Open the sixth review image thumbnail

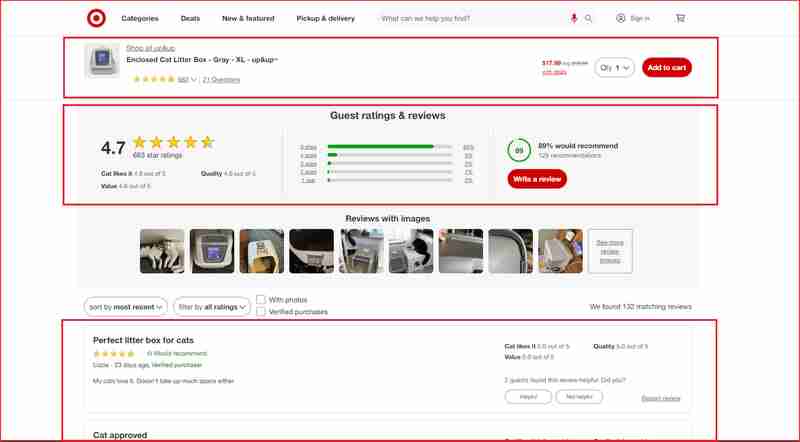click(411, 251)
